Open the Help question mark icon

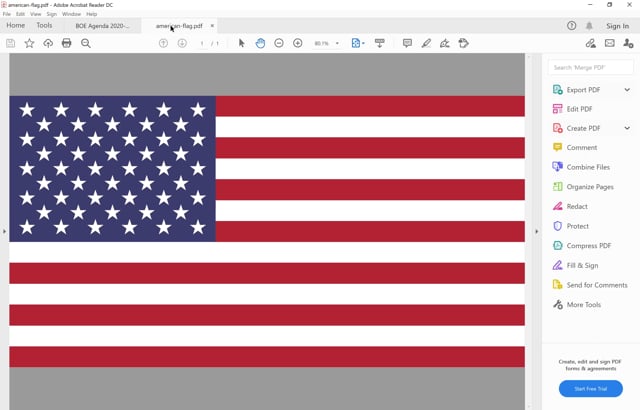pyautogui.click(x=571, y=26)
